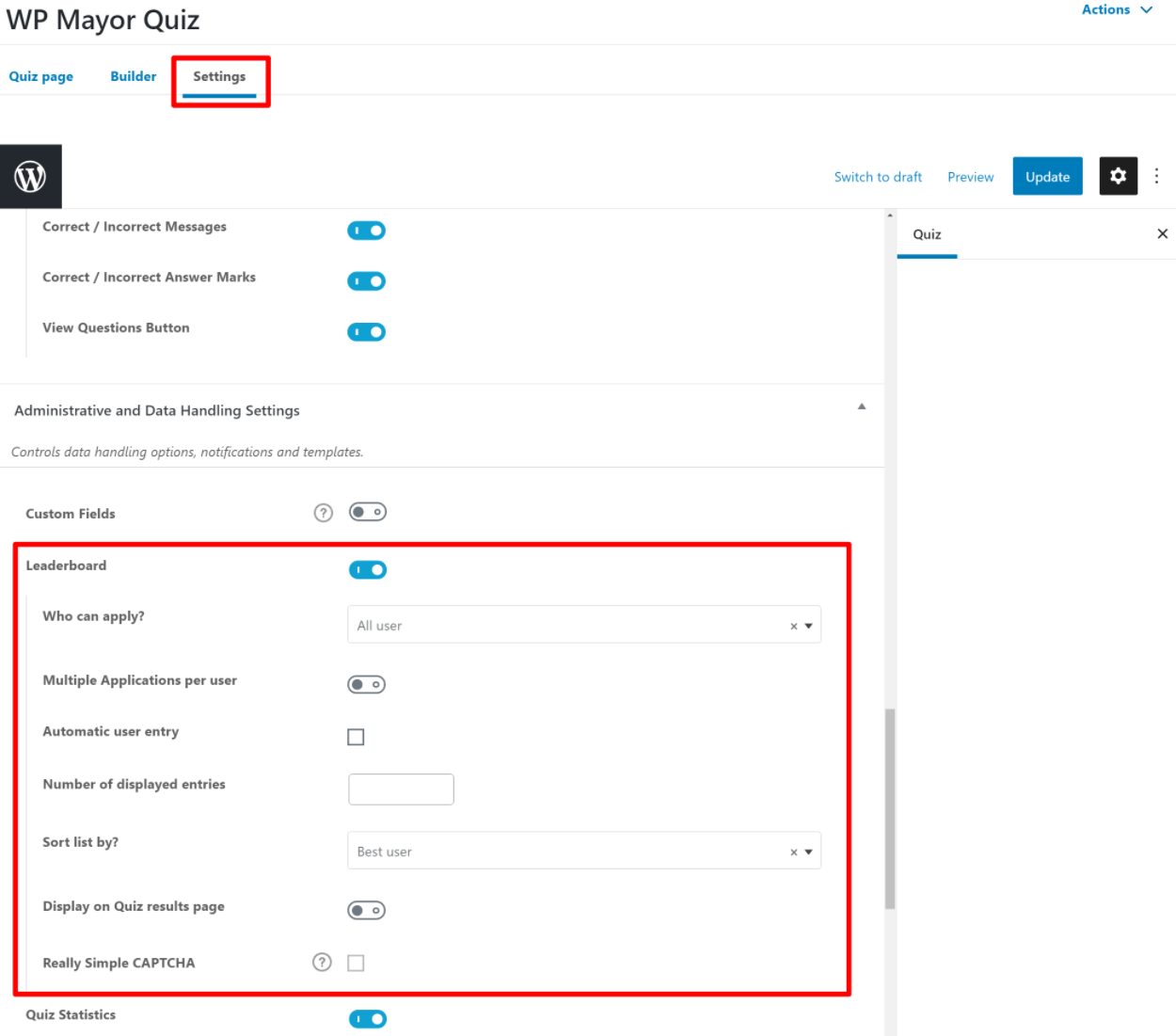Click the Number of displayed entries field

[x=401, y=789]
